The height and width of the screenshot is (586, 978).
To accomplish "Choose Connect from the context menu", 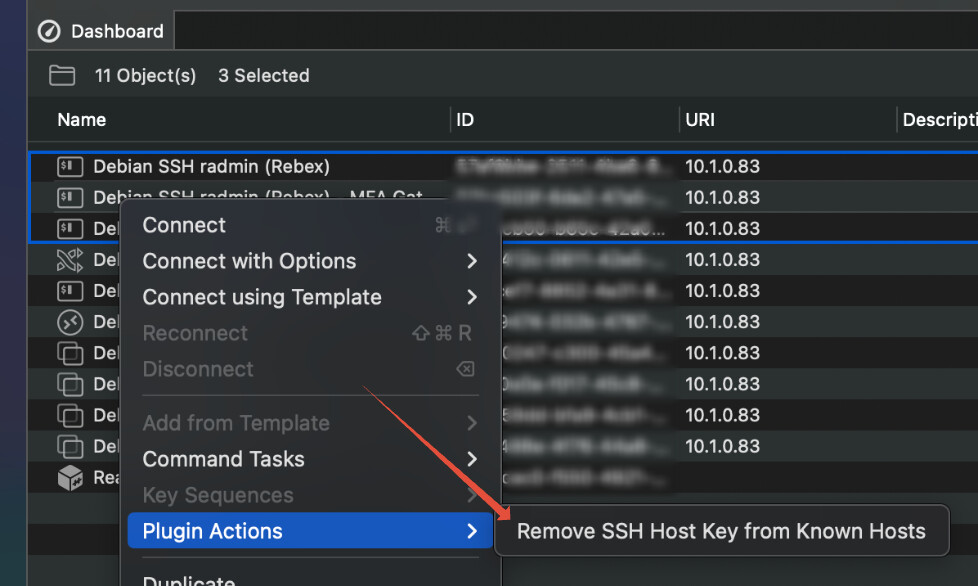I will click(x=184, y=226).
